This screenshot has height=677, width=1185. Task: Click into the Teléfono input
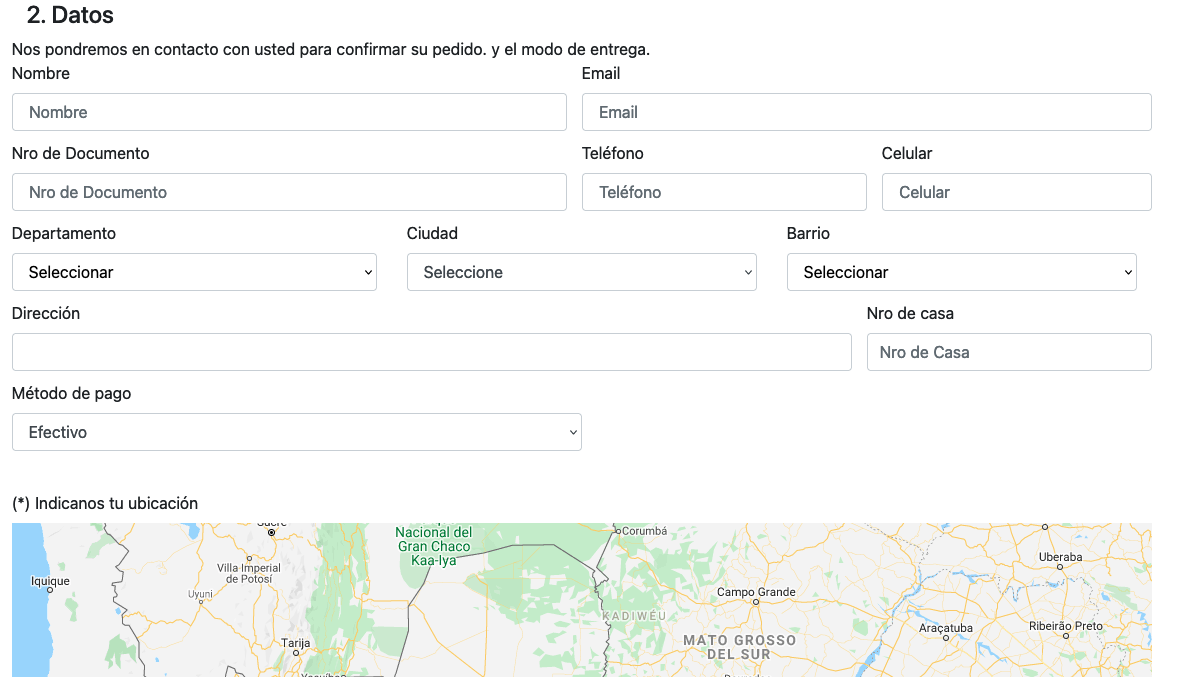(x=724, y=192)
